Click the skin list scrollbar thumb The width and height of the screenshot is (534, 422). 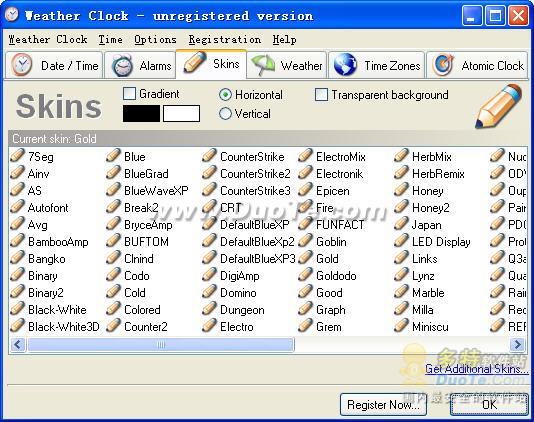pyautogui.click(x=161, y=345)
